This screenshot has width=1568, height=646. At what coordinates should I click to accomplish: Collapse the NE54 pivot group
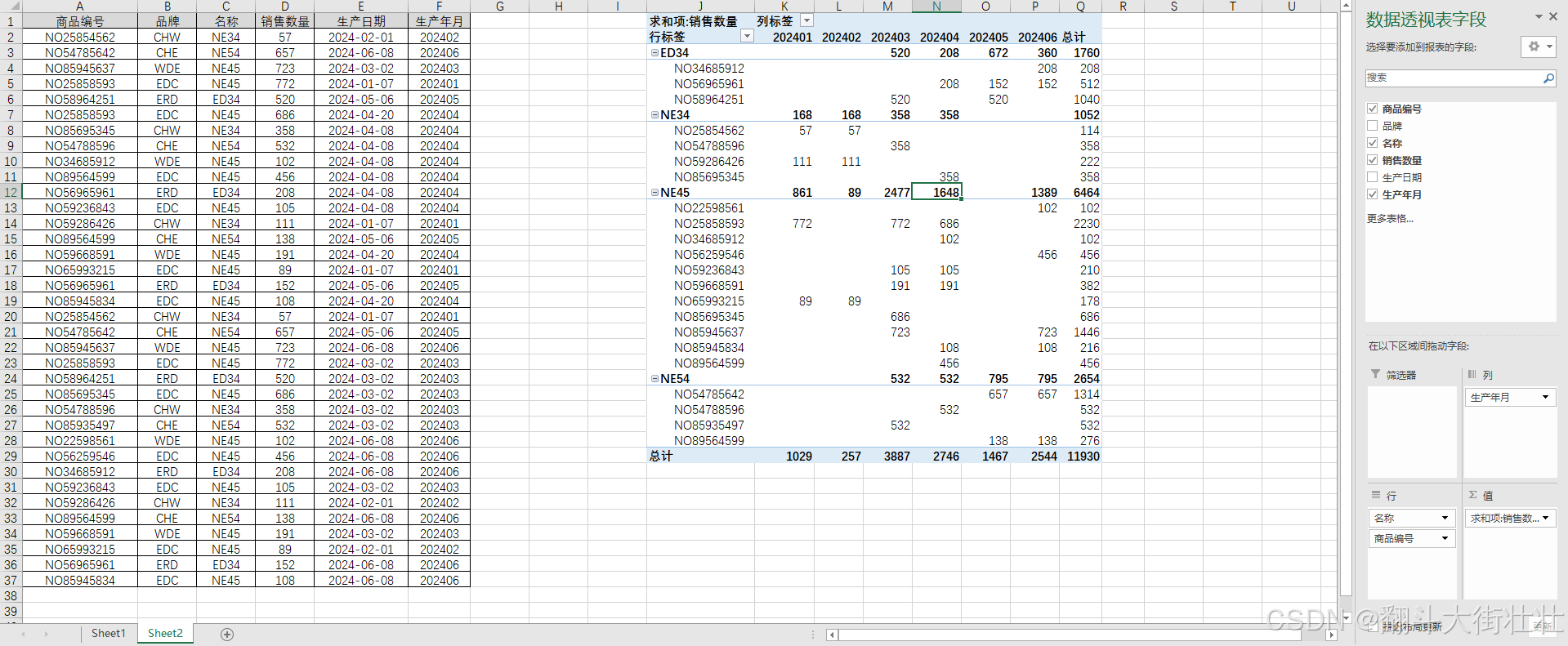[x=654, y=379]
